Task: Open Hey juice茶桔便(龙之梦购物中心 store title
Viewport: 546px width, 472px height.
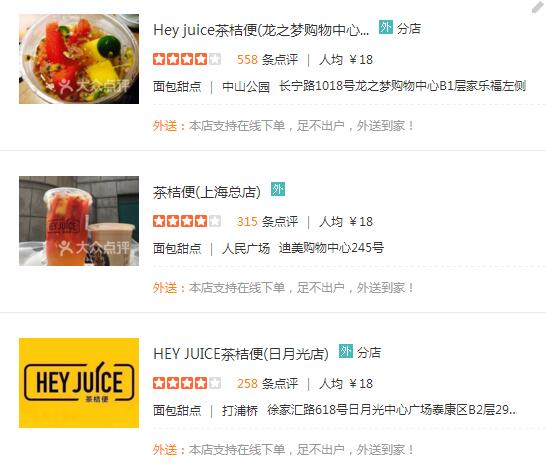Action: click(261, 30)
